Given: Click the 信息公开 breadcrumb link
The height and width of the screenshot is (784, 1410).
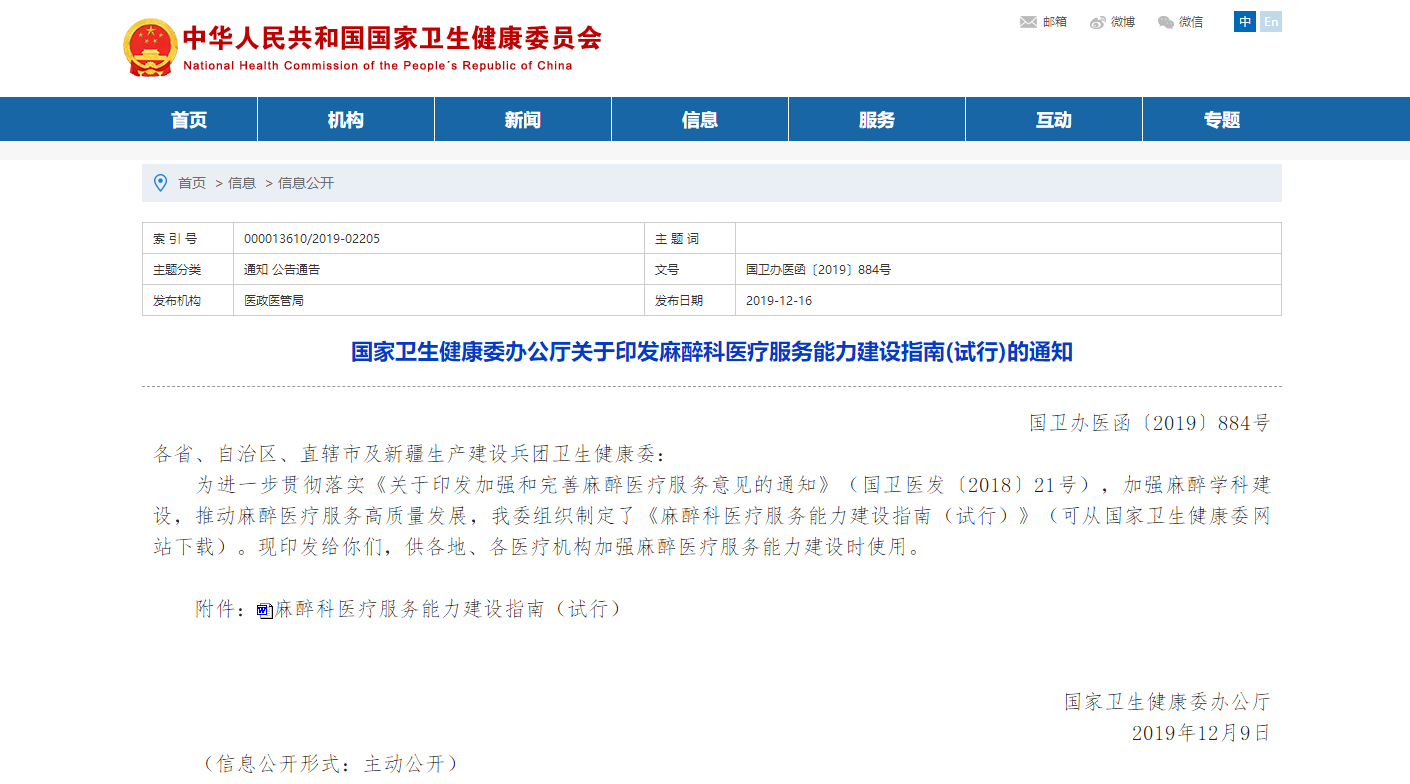Looking at the screenshot, I should point(306,183).
